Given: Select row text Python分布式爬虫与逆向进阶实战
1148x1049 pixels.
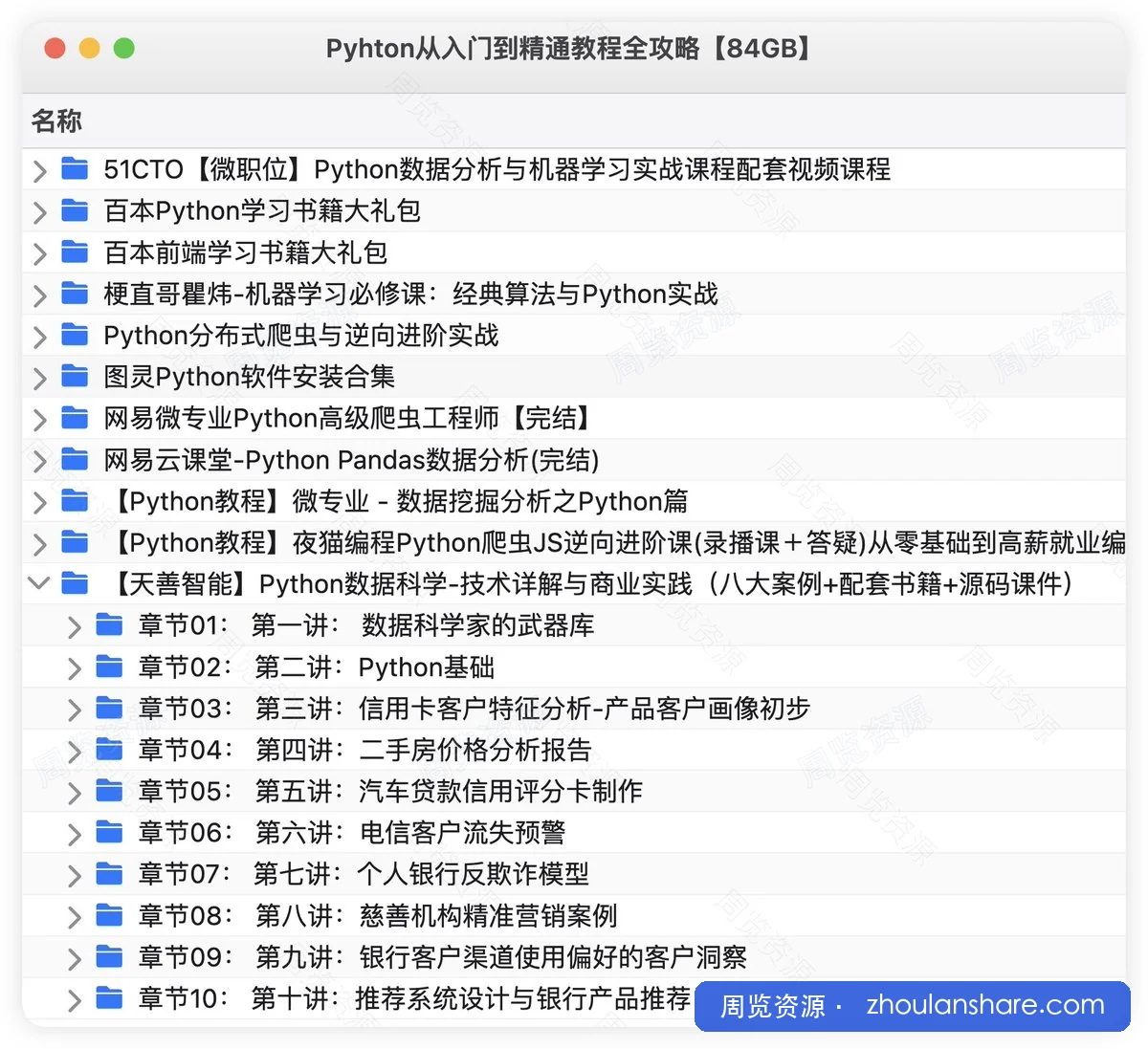Looking at the screenshot, I should coord(301,336).
